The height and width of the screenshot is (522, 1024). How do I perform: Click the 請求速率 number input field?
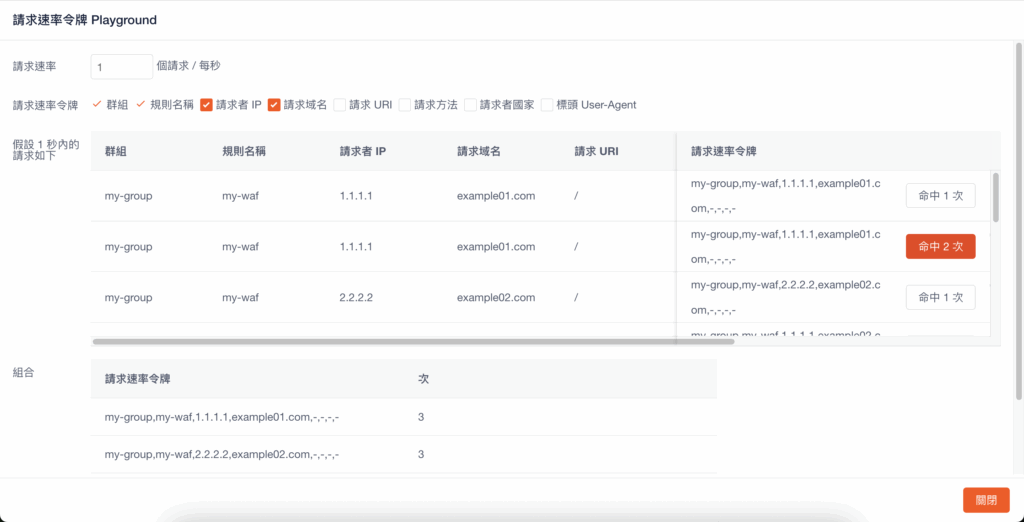coord(121,66)
